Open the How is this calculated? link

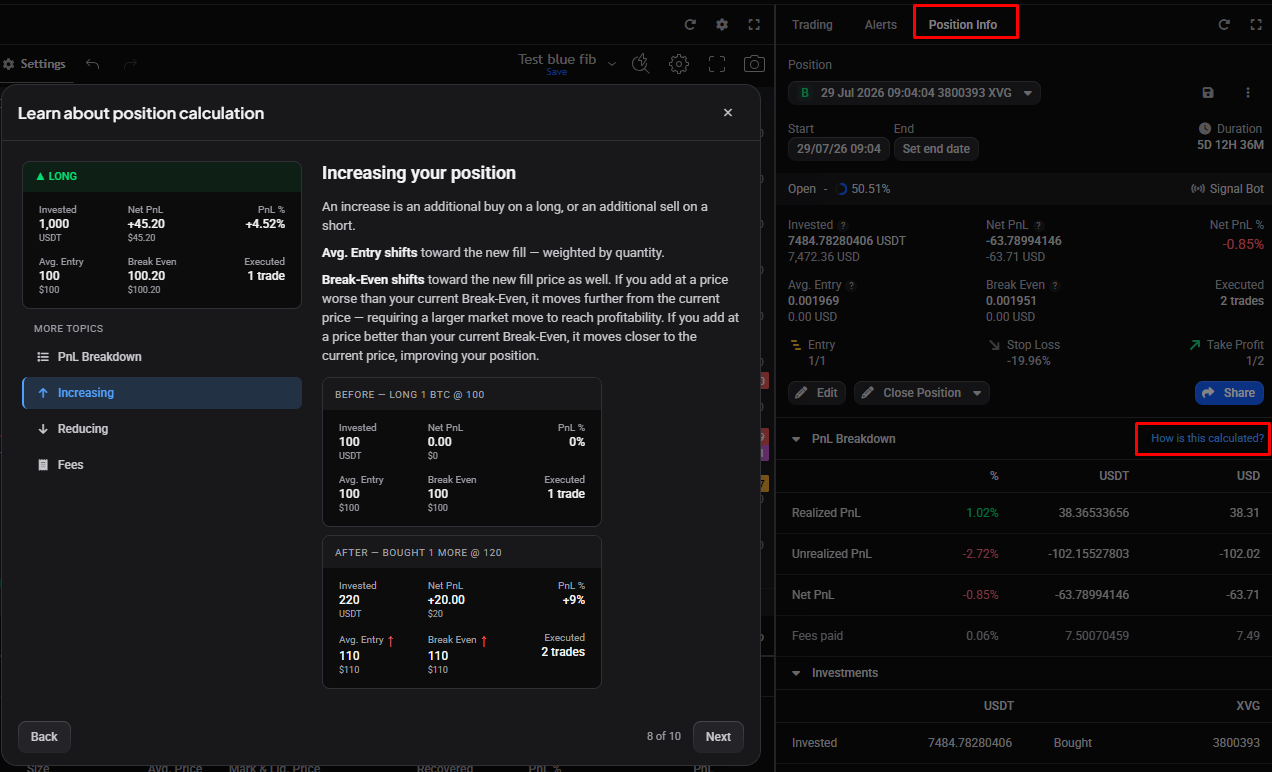[1207, 439]
